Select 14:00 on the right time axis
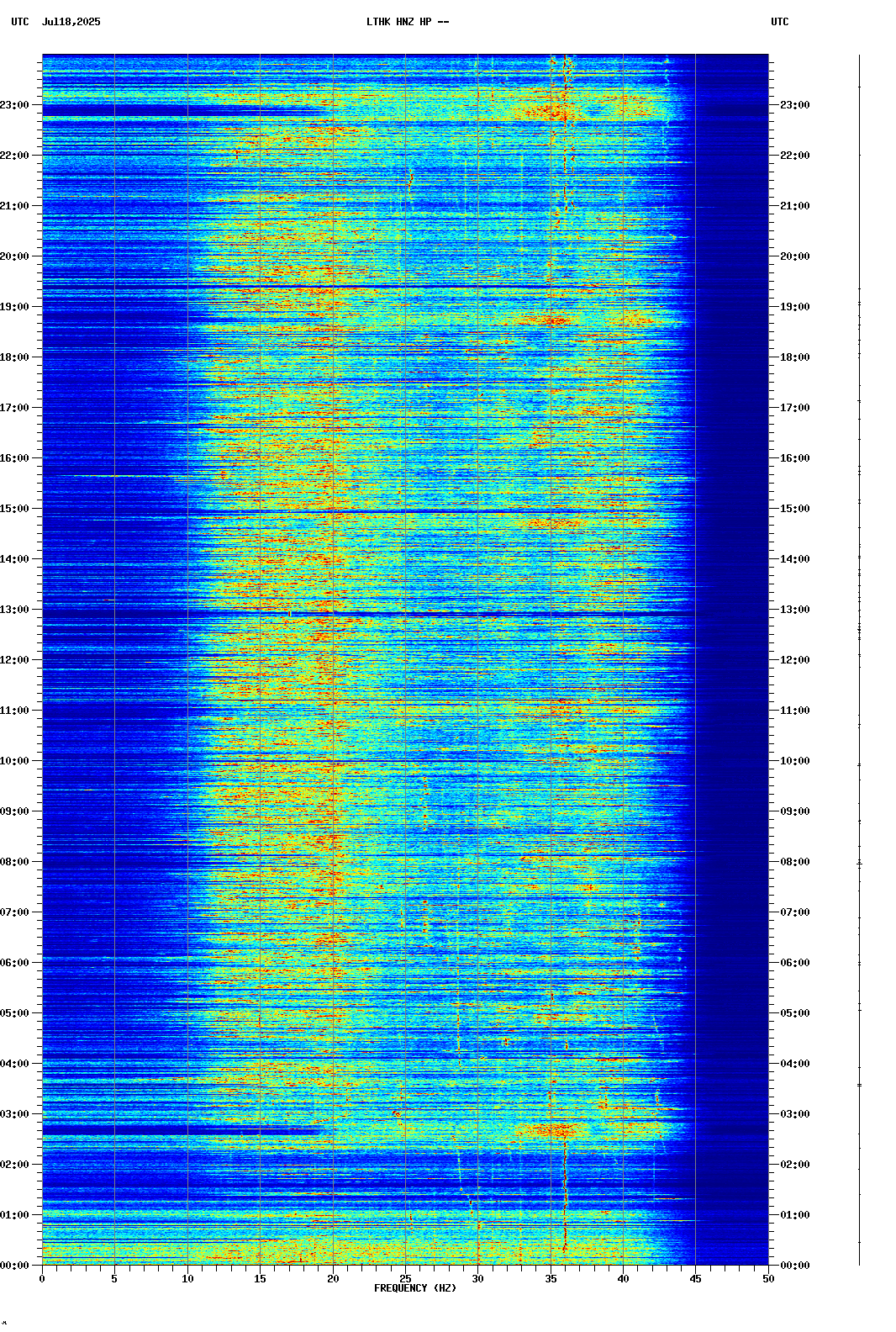The height and width of the screenshot is (1332, 896). [795, 559]
